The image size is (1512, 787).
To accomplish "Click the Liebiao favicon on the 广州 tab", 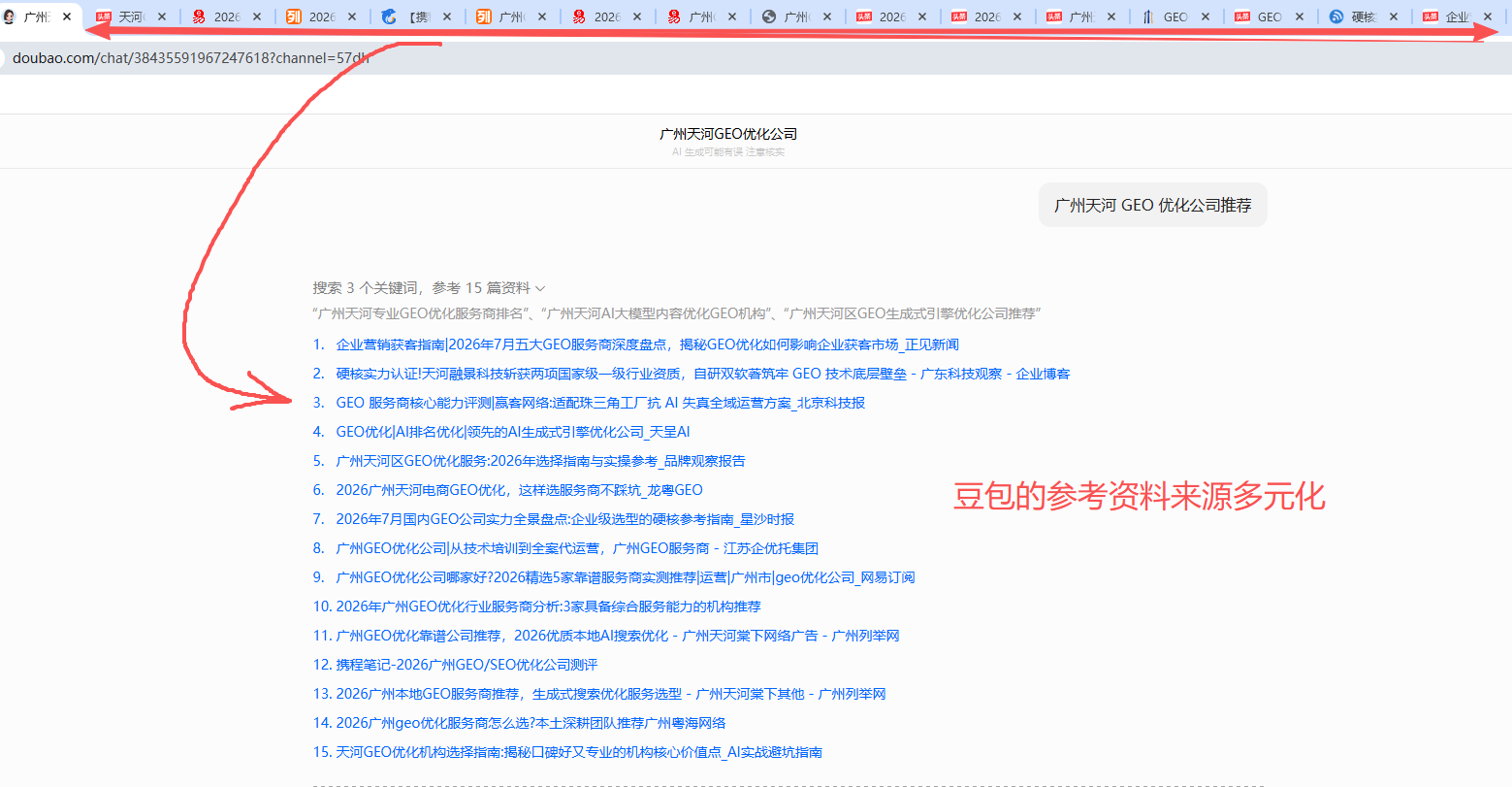I will click(x=483, y=16).
